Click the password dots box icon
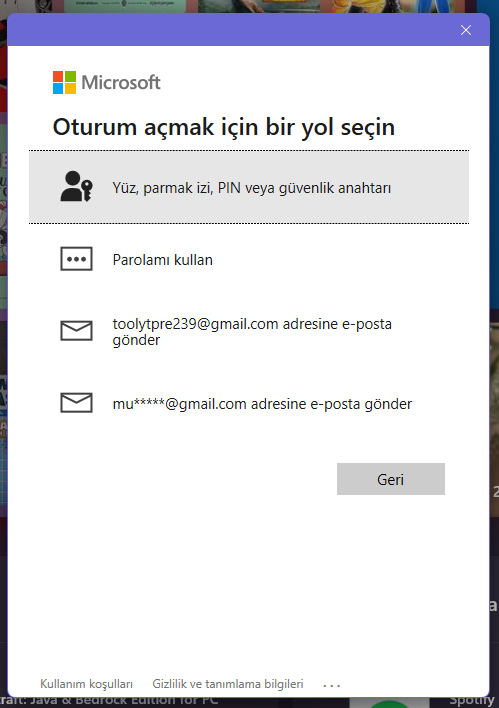The height and width of the screenshot is (708, 499). [76, 259]
